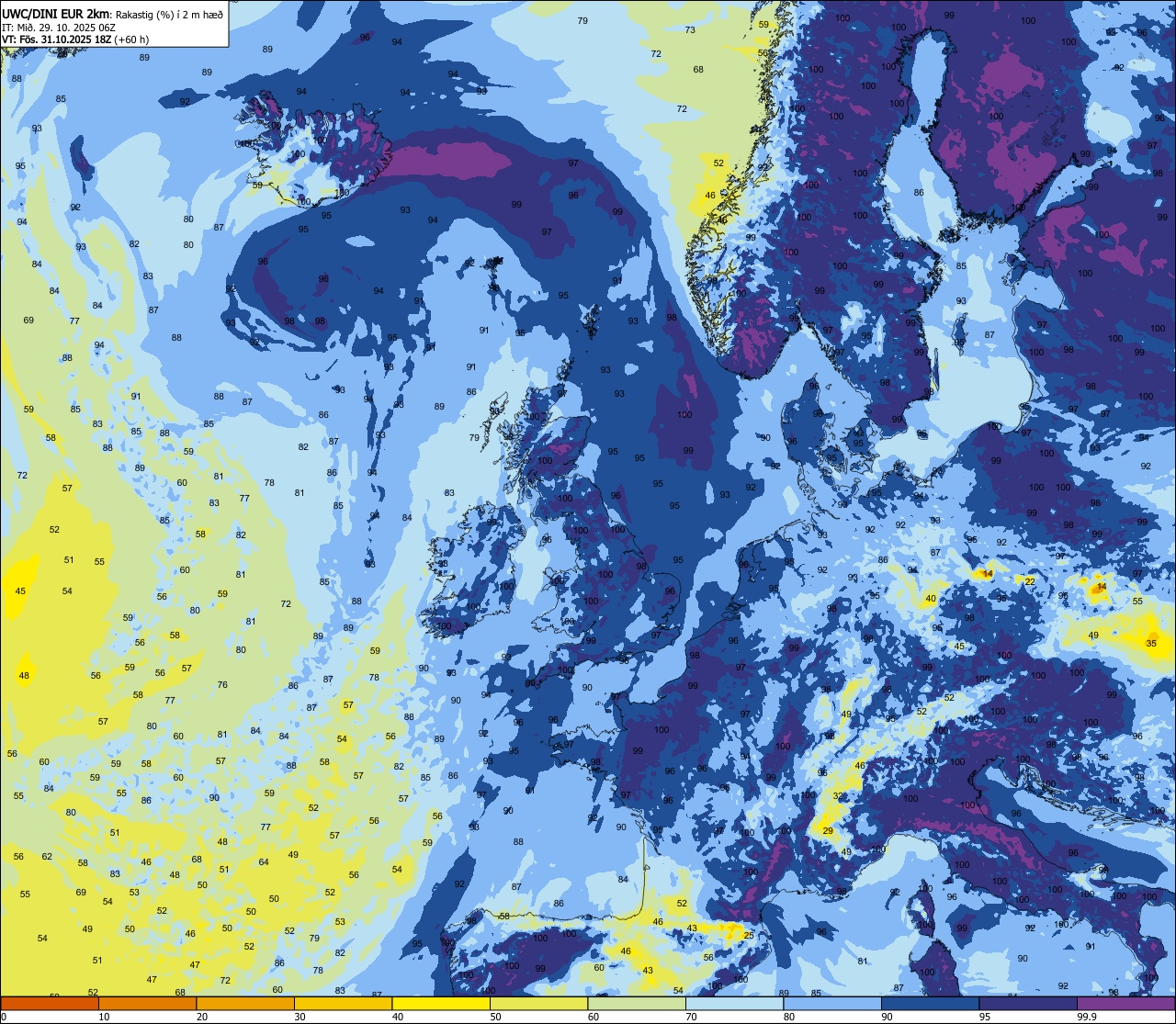The image size is (1176, 1024).
Task: Click the 50–60 pale yellow legend swatch
Action: point(538,1003)
